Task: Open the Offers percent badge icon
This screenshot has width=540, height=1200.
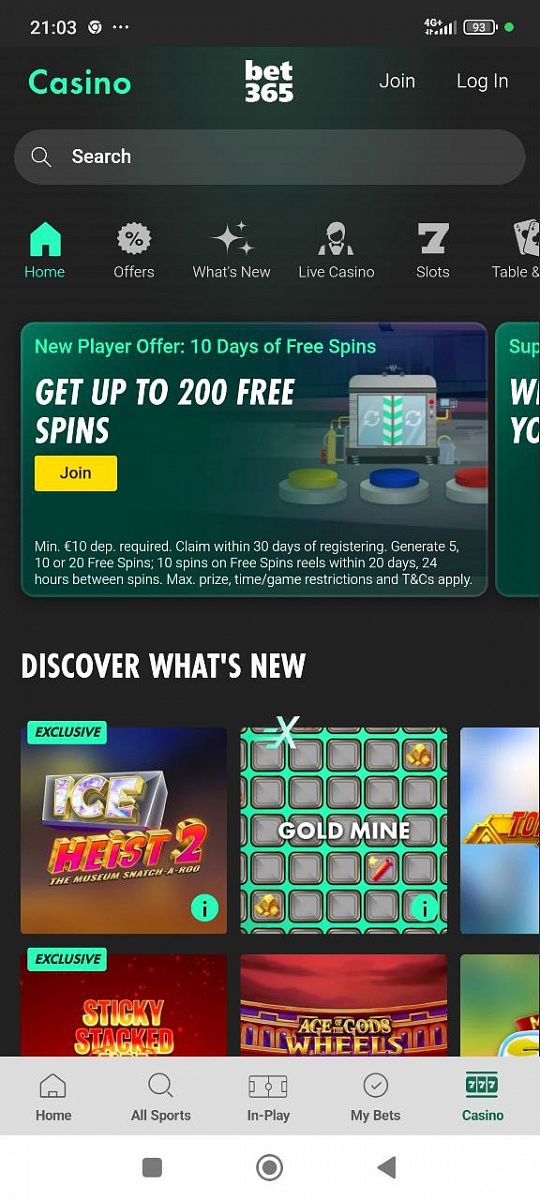Action: (134, 240)
